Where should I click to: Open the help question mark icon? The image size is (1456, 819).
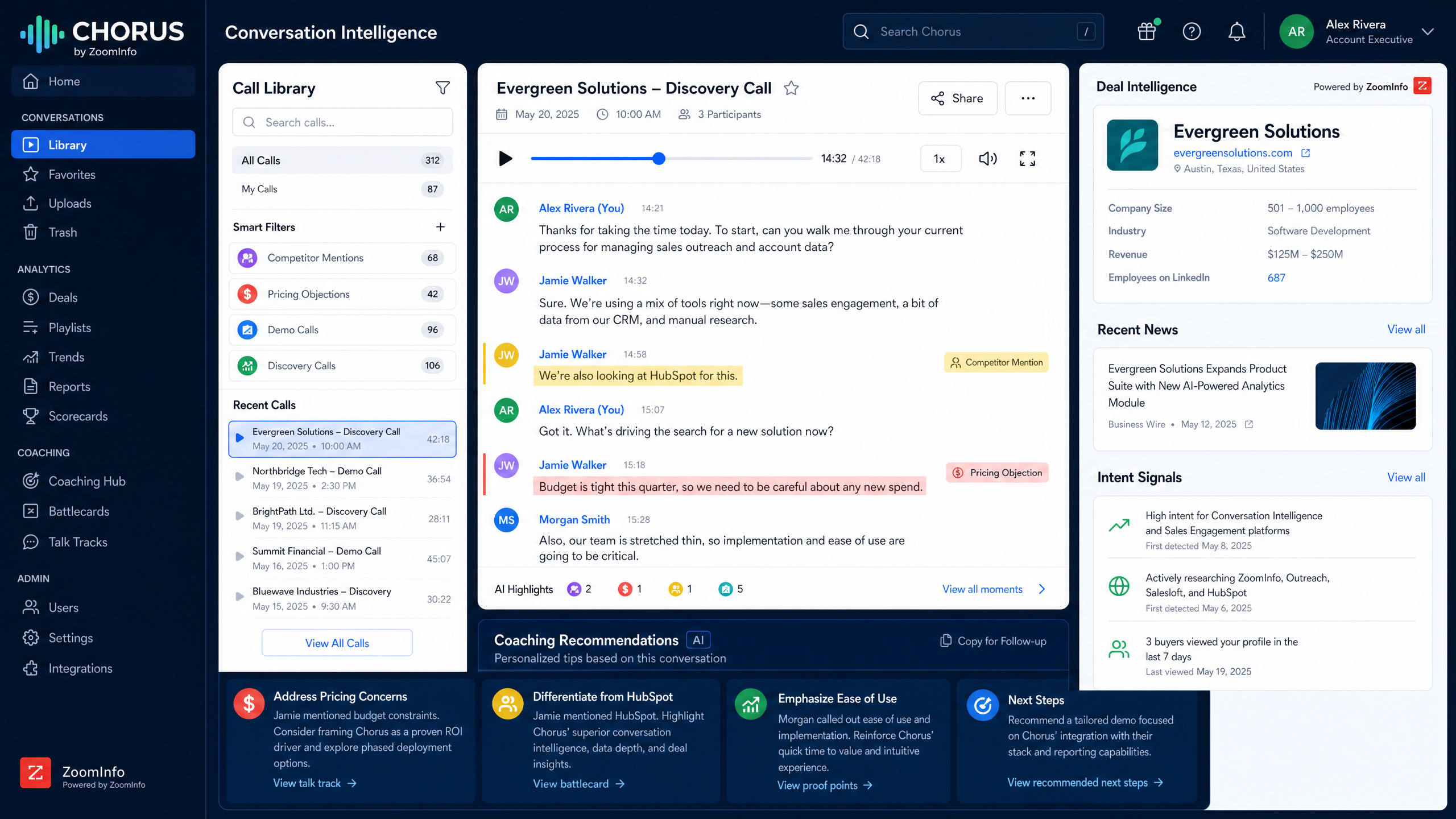[1192, 31]
